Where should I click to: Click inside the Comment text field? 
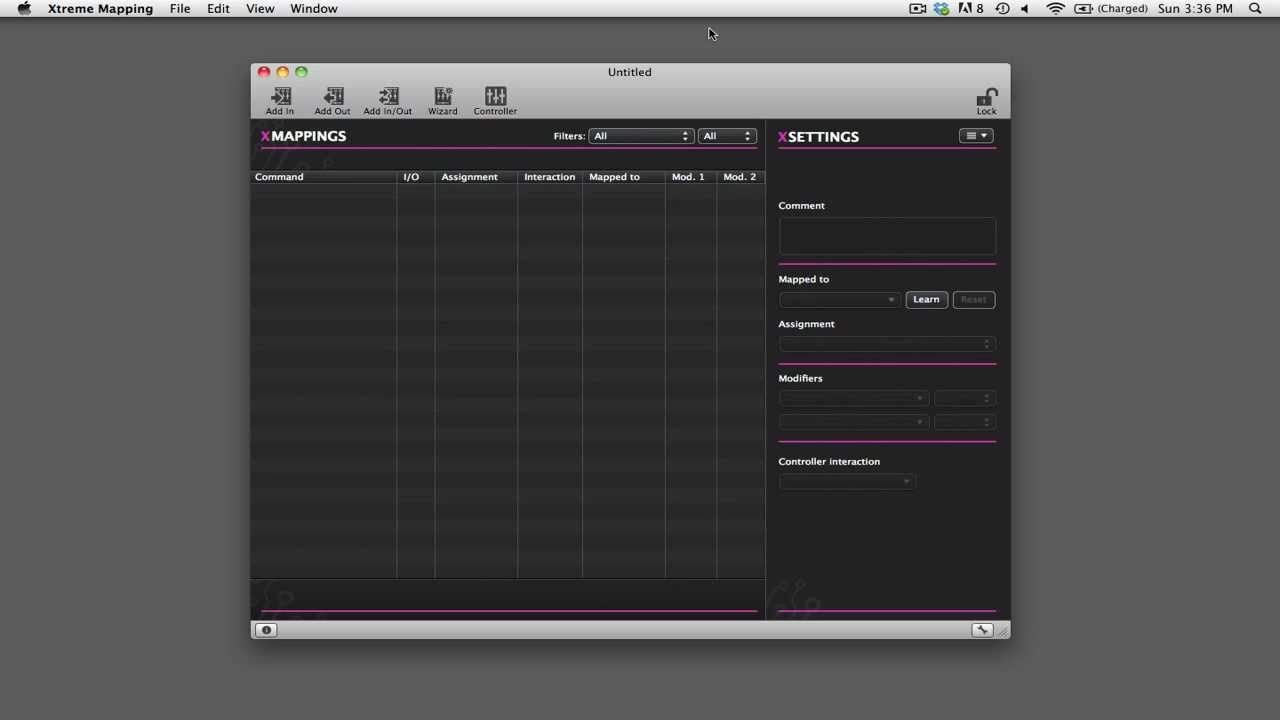887,237
